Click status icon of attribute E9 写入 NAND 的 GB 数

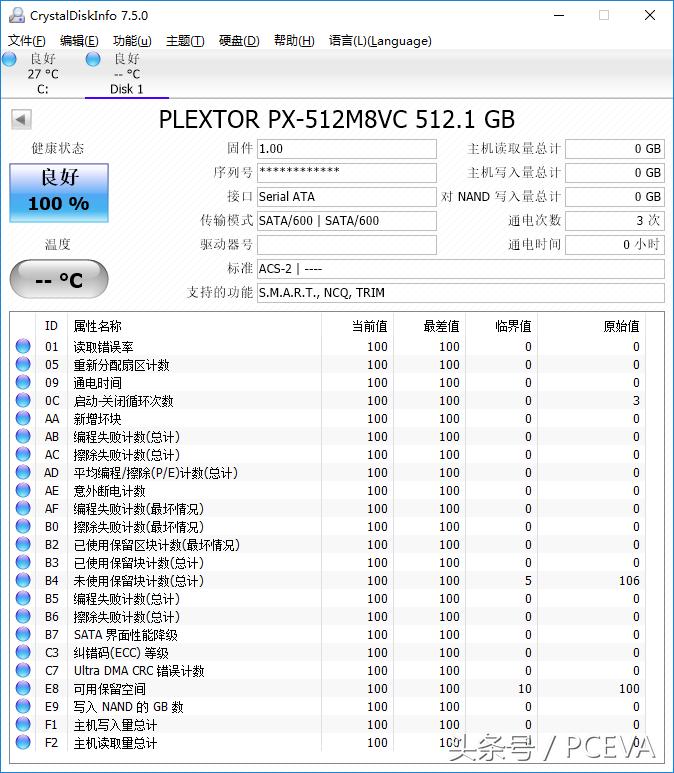(23, 706)
